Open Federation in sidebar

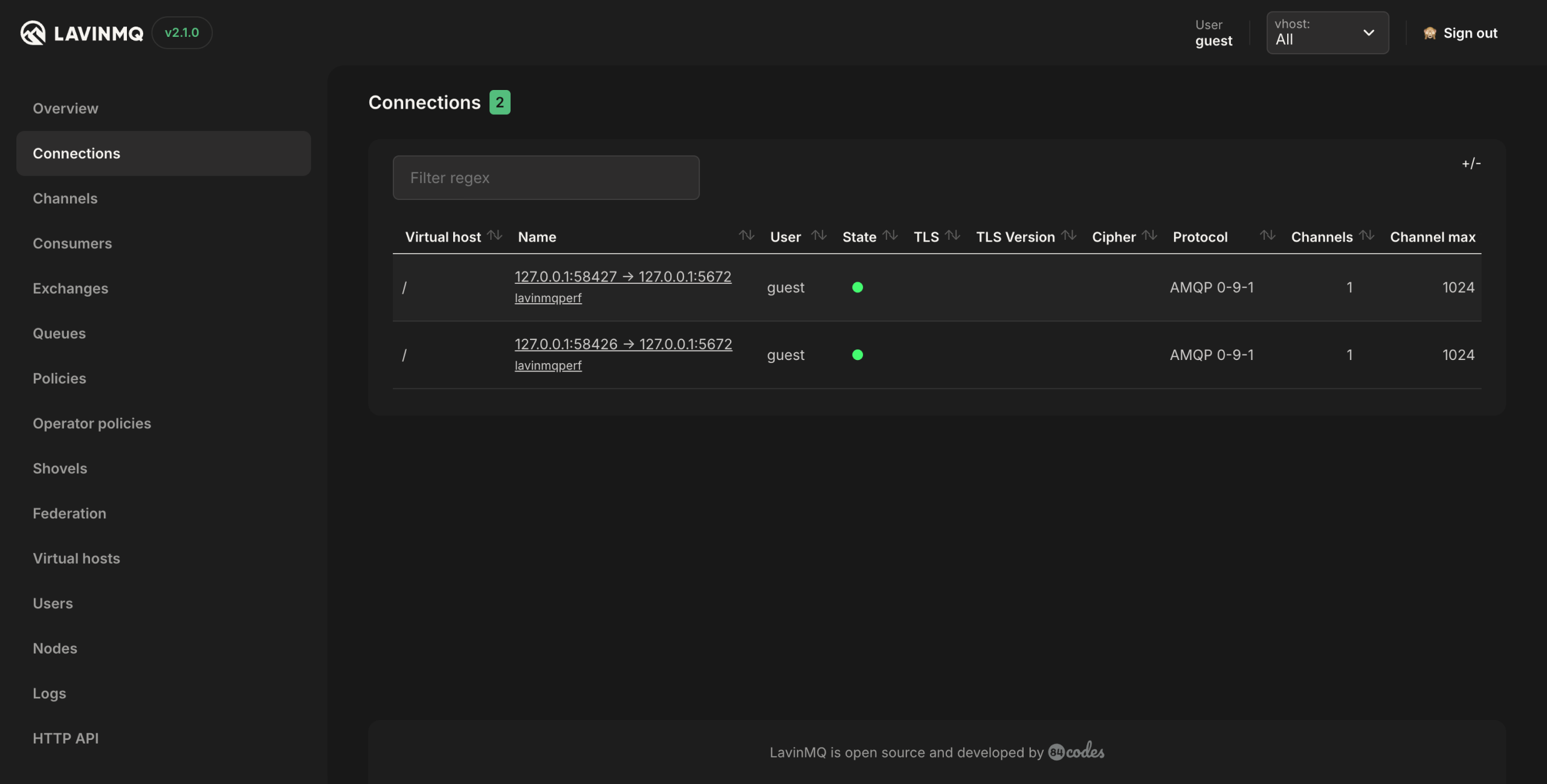[x=69, y=513]
